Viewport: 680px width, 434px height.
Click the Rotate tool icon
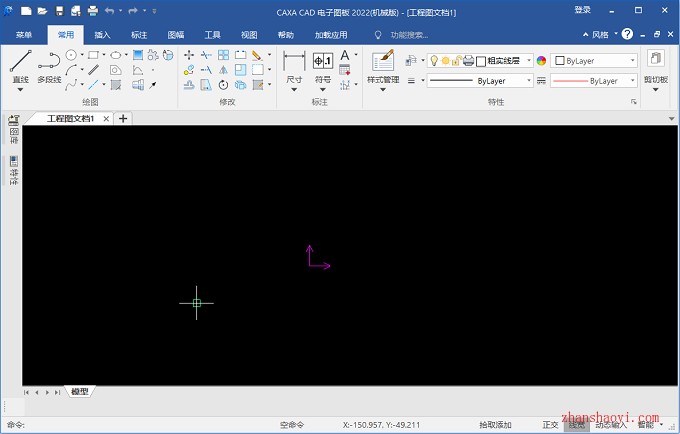click(x=223, y=85)
